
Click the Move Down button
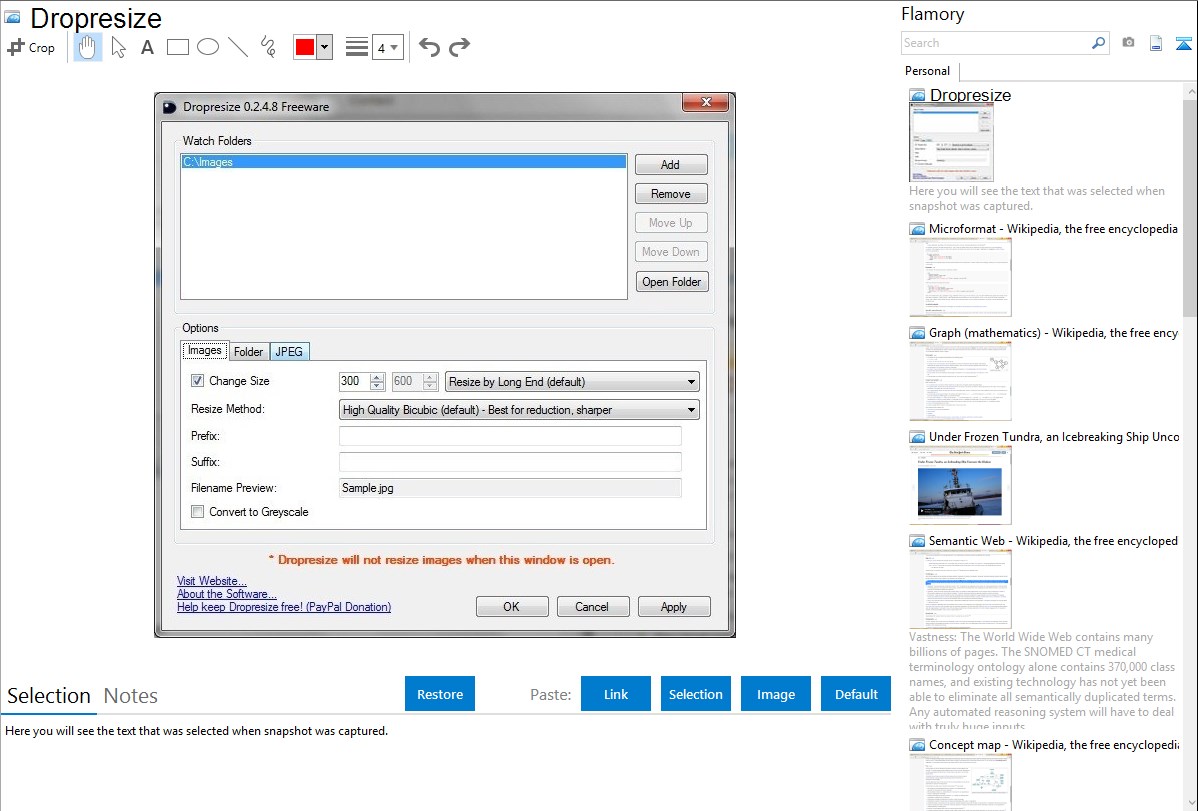coord(671,251)
